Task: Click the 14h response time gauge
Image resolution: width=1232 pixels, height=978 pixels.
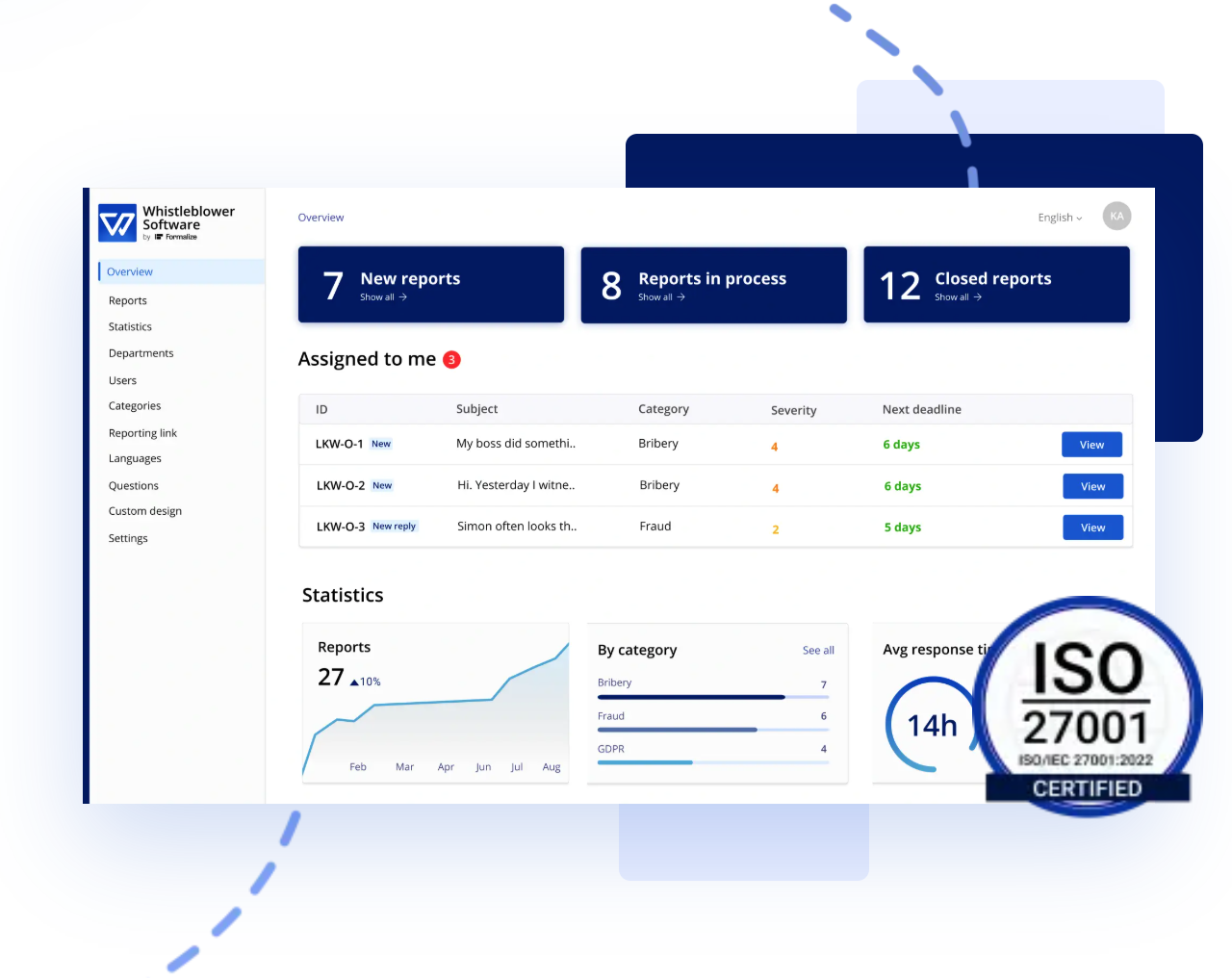Action: click(931, 725)
